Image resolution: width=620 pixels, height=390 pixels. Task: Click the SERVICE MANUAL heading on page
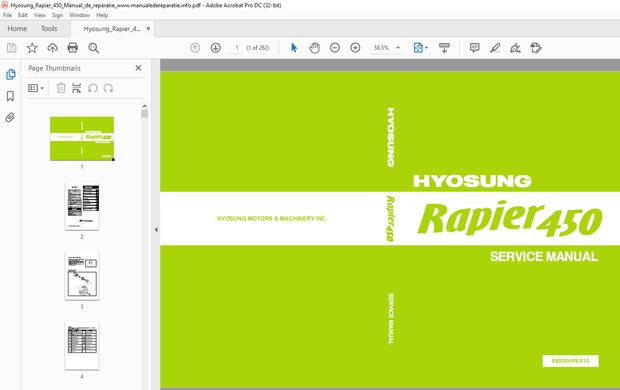pos(544,257)
